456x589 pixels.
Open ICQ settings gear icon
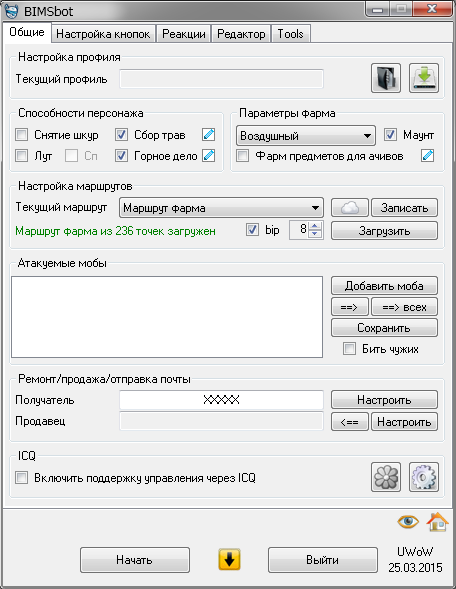[424, 477]
